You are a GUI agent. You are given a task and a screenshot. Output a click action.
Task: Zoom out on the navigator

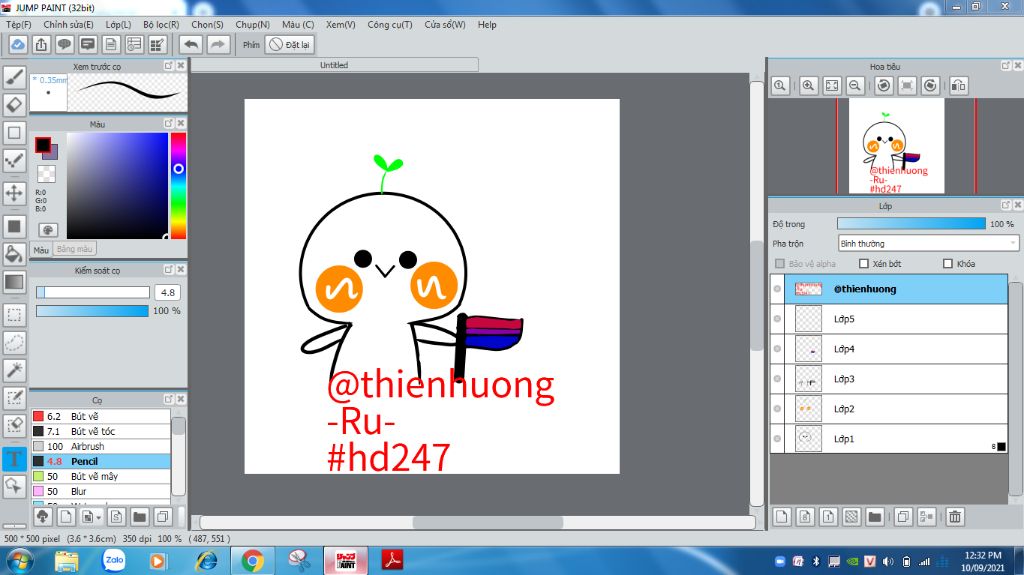[854, 86]
